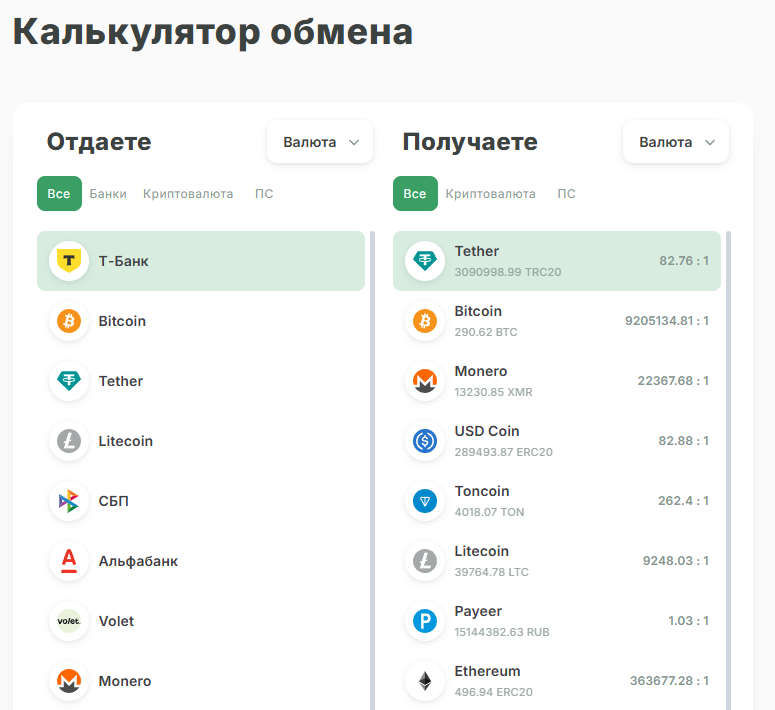Click the Toncoin rate 262.4 : 1
Screen dimensions: 775x710
[683, 501]
